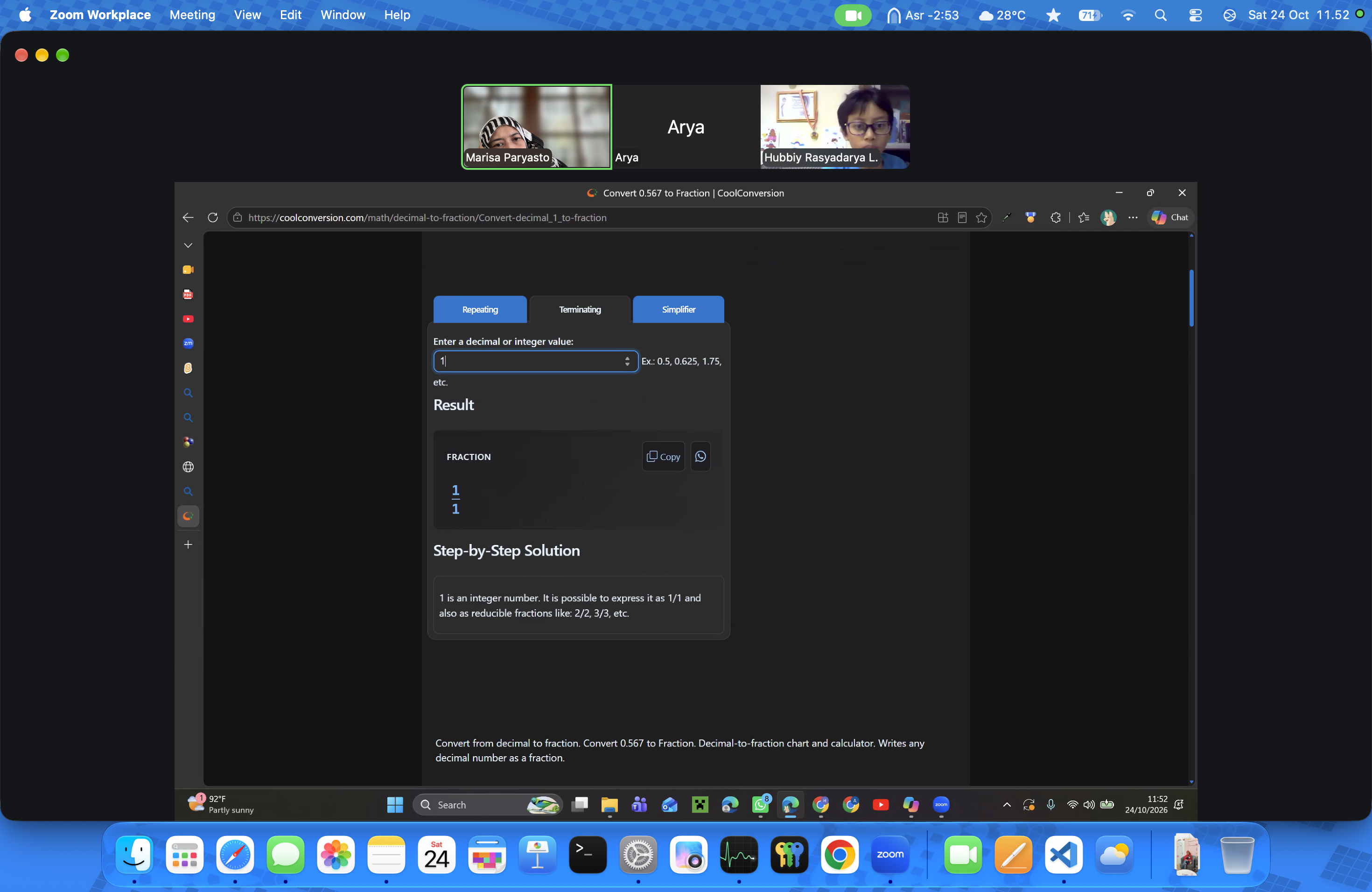The image size is (1372, 892).
Task: Switch to the Repeating tab
Action: coord(480,309)
